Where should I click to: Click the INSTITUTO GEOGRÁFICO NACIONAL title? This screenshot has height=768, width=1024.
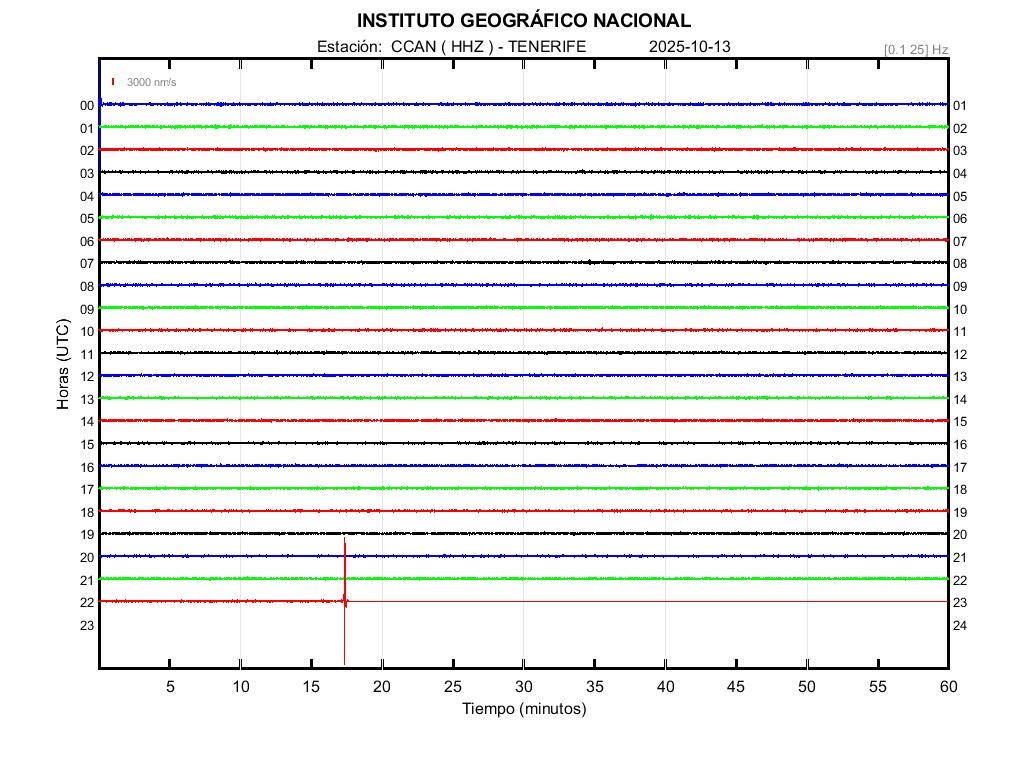pyautogui.click(x=523, y=21)
